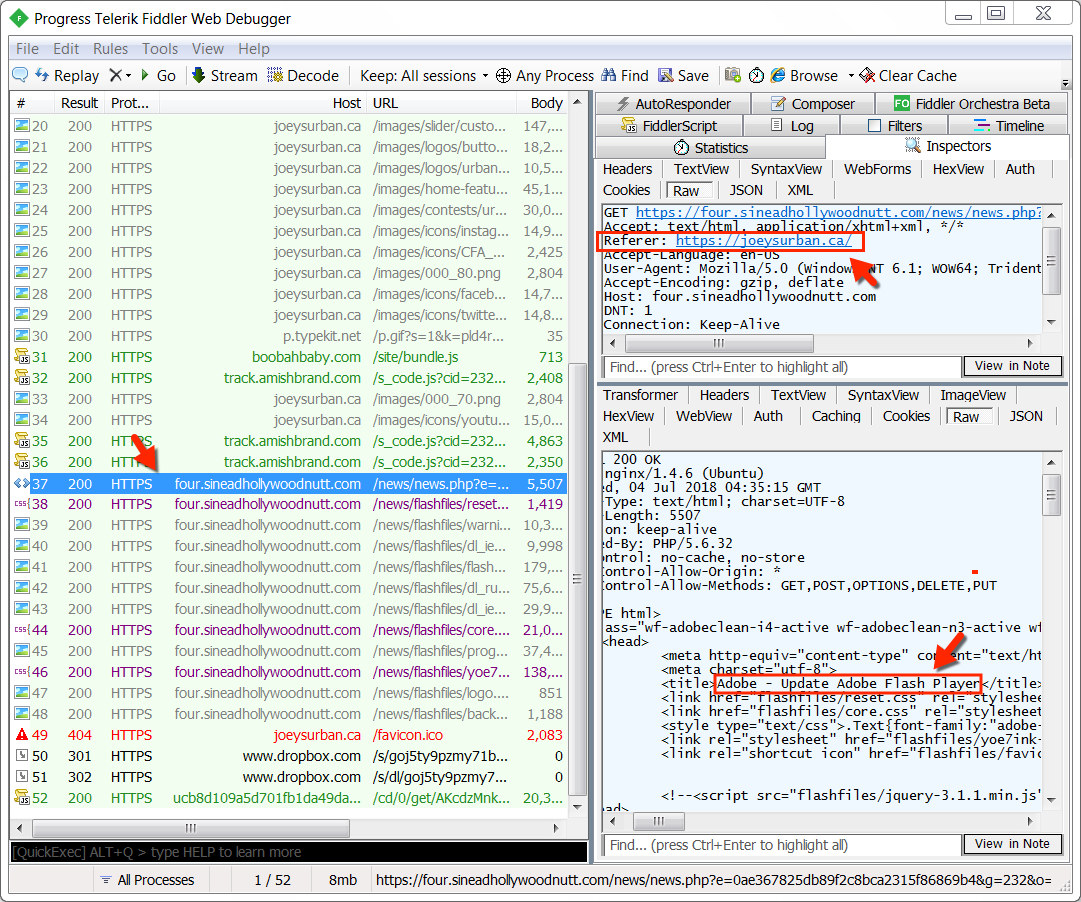Click session list scroll-up arrow
1081x902 pixels.
click(x=578, y=102)
